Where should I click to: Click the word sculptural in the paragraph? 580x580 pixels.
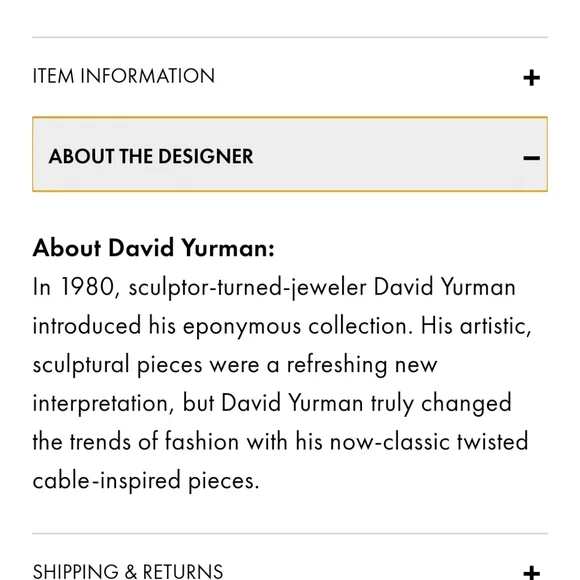point(81,365)
